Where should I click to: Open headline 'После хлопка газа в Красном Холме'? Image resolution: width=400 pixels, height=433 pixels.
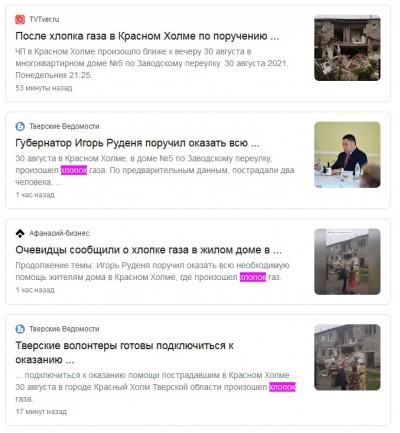click(x=147, y=36)
